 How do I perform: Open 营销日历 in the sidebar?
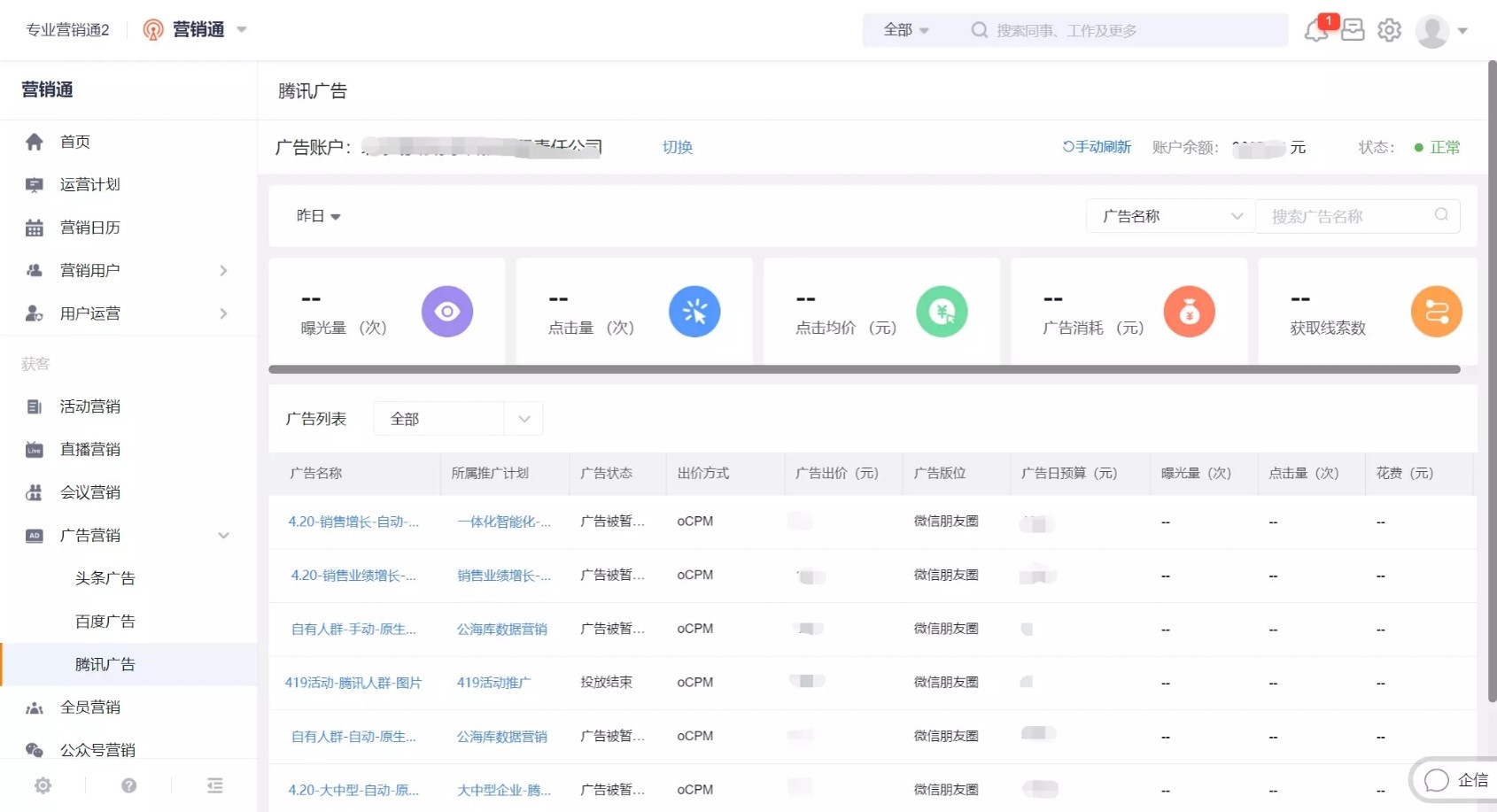point(90,228)
